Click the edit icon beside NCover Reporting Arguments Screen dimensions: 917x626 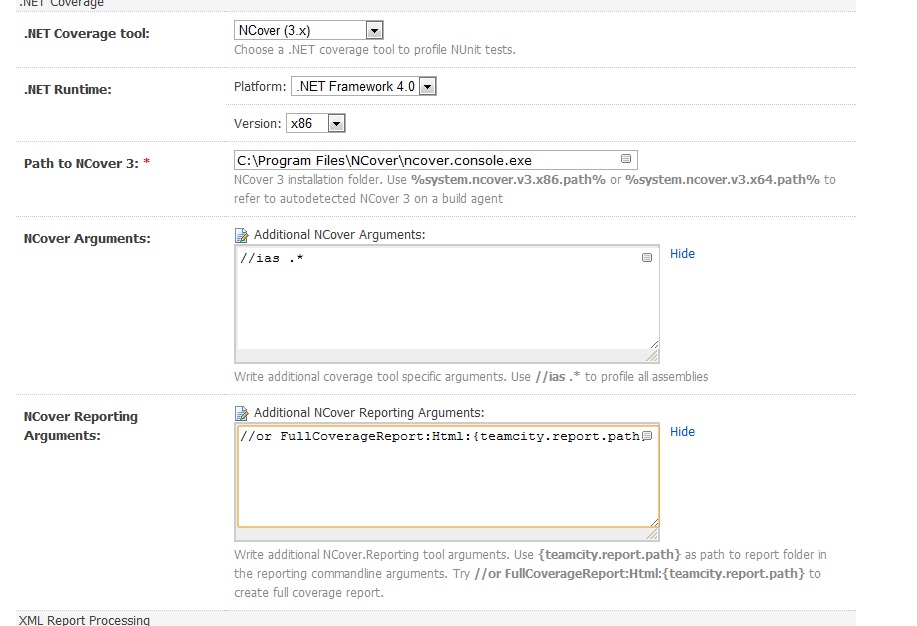(242, 413)
